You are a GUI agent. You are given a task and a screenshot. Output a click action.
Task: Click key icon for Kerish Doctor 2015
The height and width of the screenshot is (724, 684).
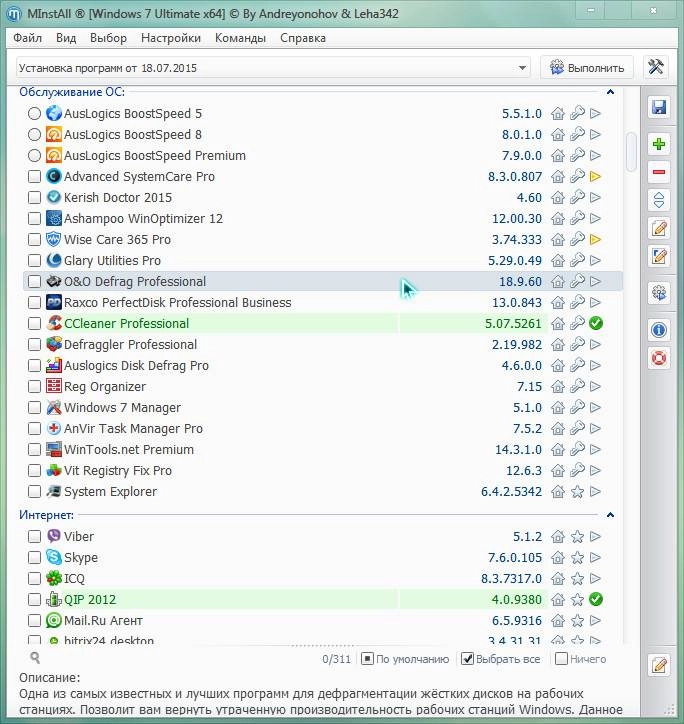(577, 197)
